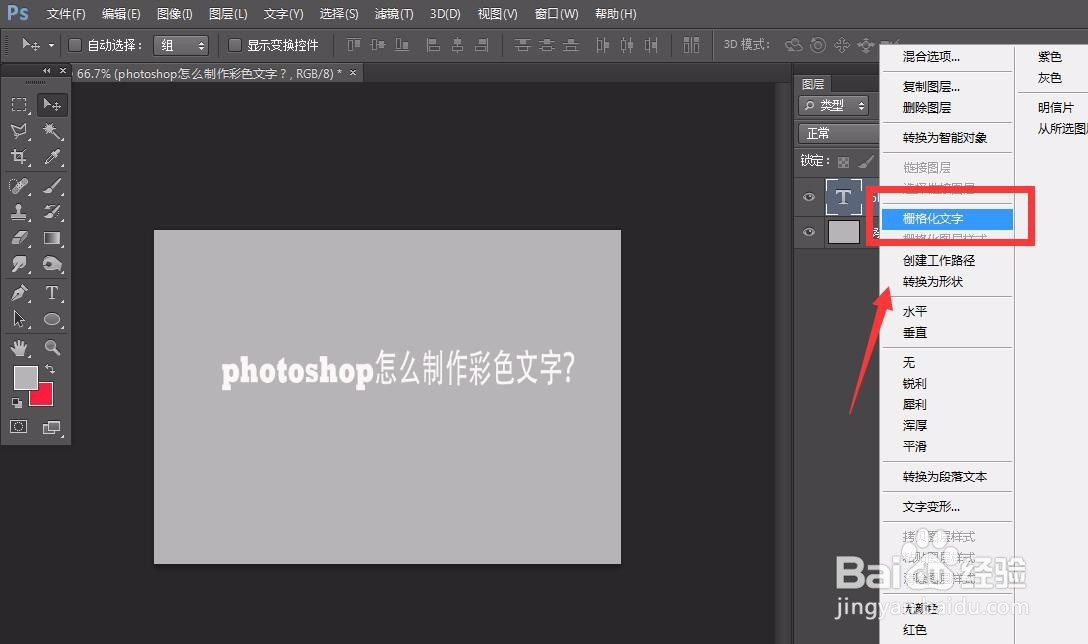Hide the text layer via eye icon
The height and width of the screenshot is (644, 1088).
(808, 197)
